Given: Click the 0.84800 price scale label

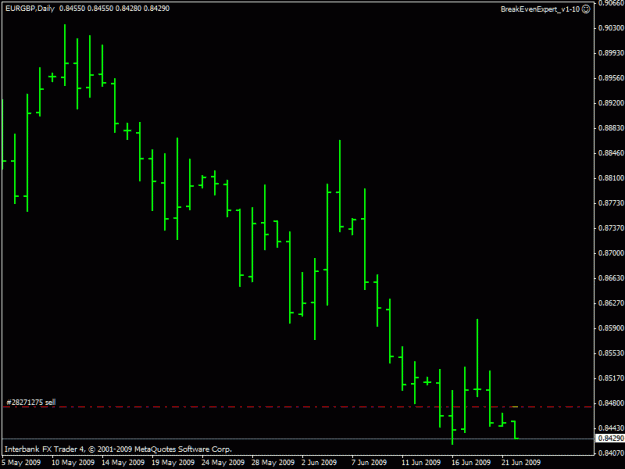Looking at the screenshot, I should [611, 403].
